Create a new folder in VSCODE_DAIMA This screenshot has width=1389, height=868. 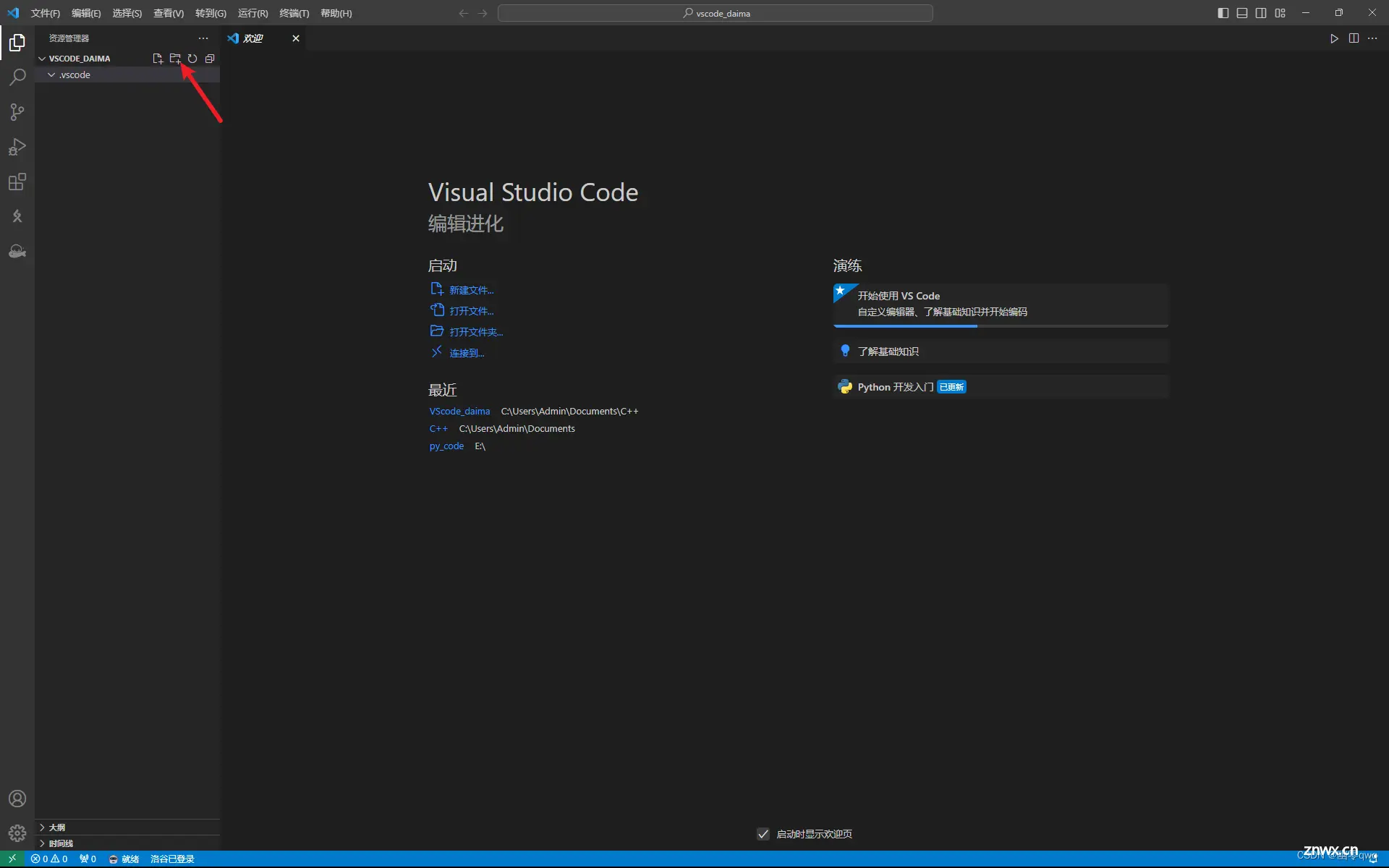(175, 59)
